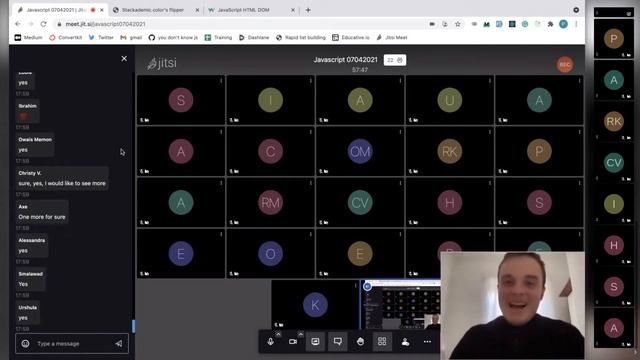Open three-dot menu on O tile

tap(311, 234)
